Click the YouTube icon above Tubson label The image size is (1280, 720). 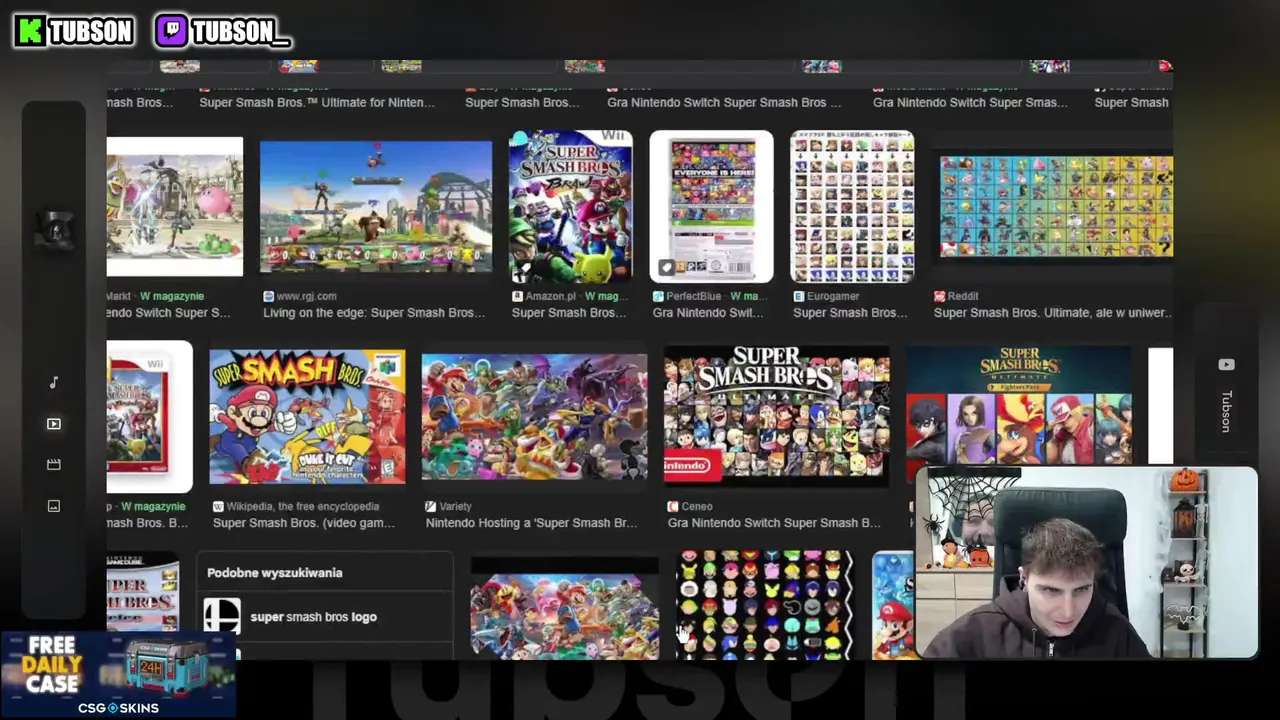pyautogui.click(x=1227, y=365)
